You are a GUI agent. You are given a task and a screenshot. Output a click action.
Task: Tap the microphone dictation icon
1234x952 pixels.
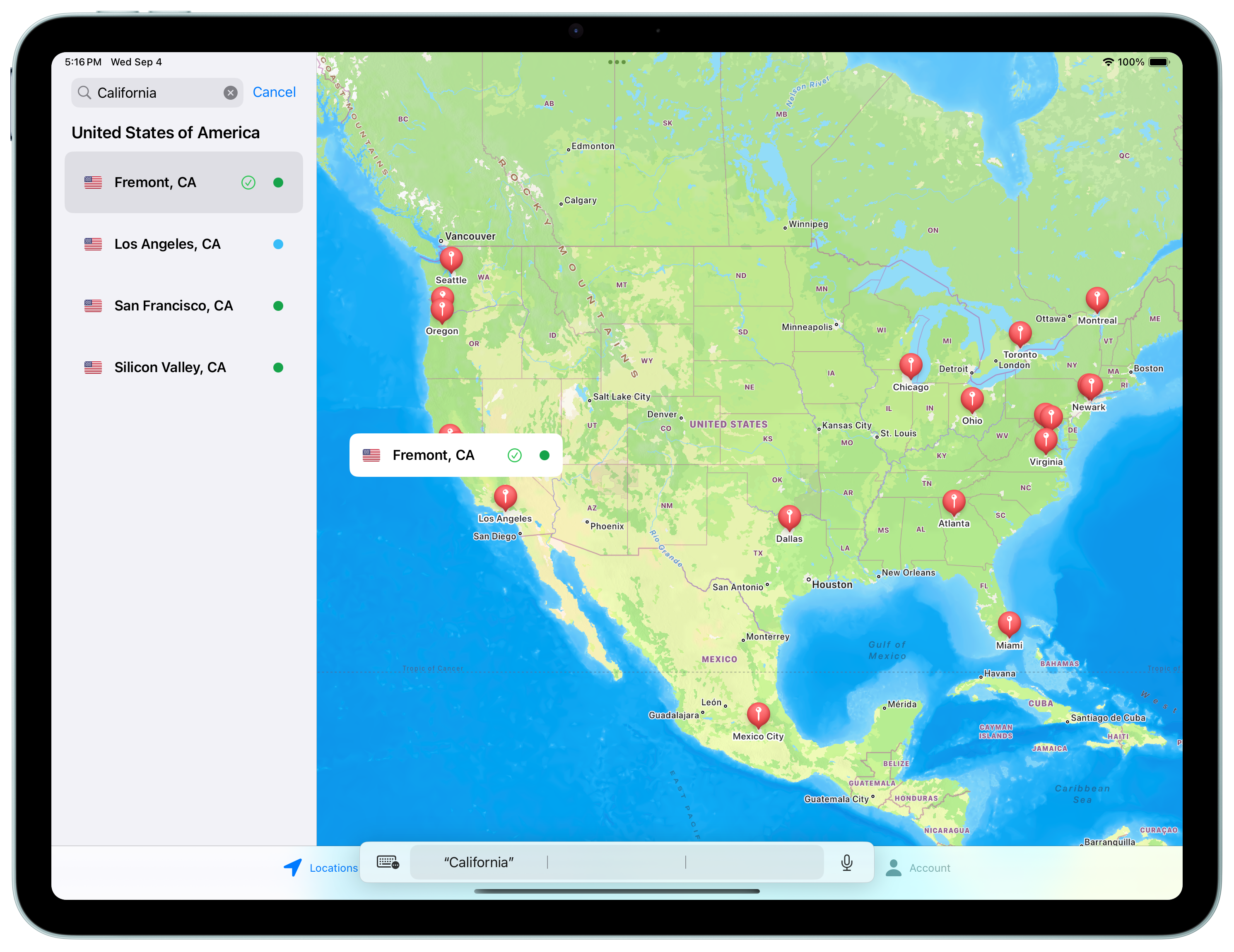(846, 862)
